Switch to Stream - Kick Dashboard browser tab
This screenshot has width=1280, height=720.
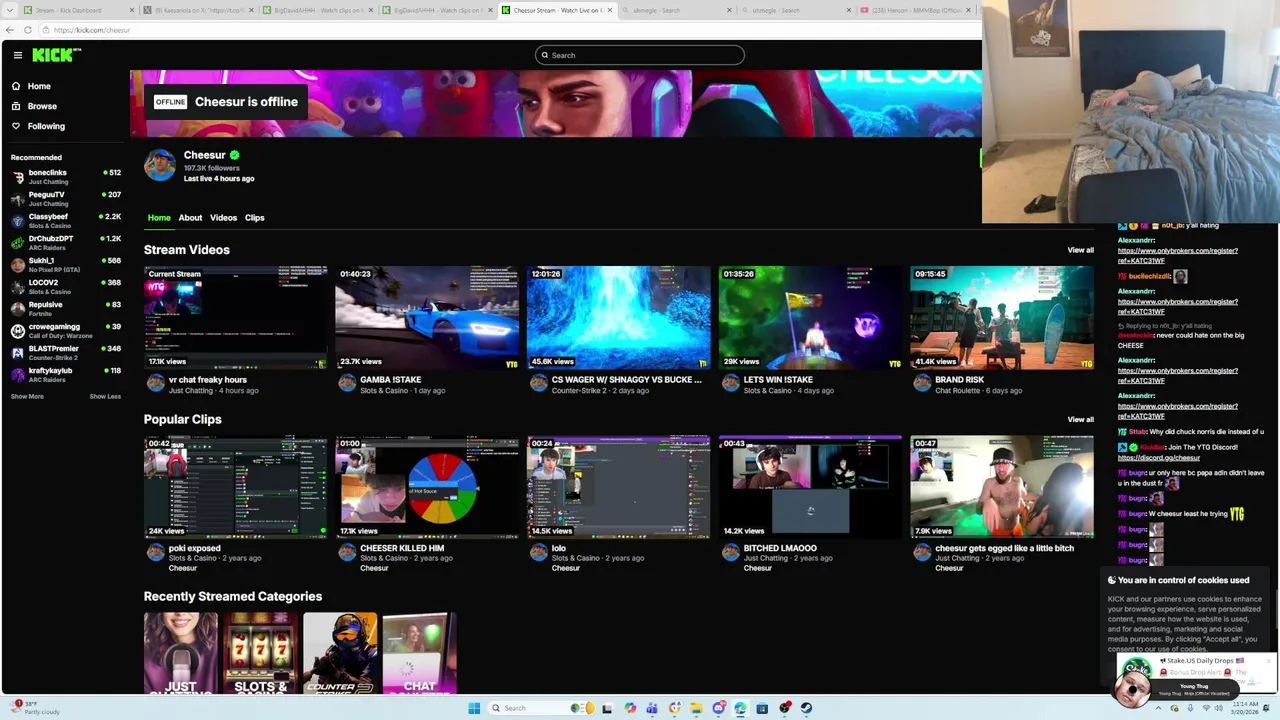tap(77, 10)
